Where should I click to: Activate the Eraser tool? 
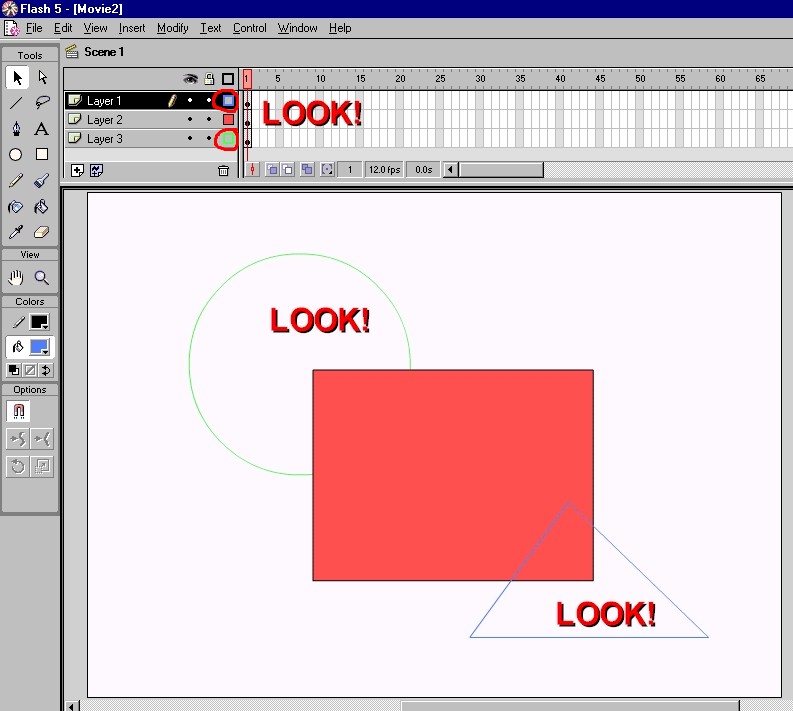42,232
